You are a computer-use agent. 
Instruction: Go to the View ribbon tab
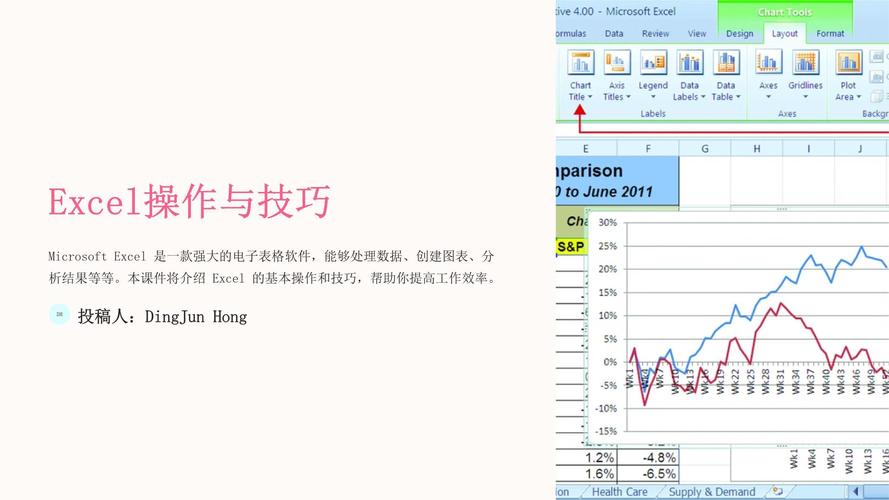(696, 33)
